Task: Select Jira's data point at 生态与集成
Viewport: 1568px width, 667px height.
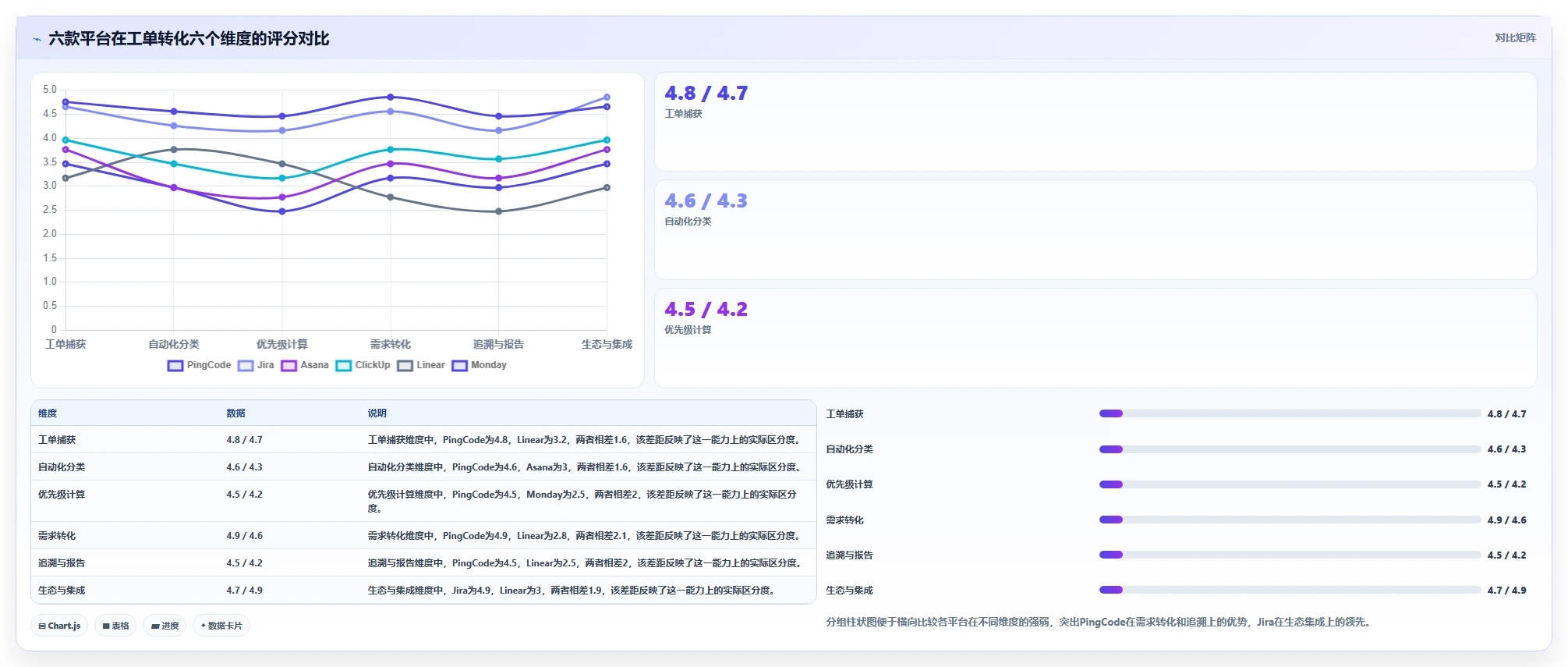Action: click(x=607, y=98)
